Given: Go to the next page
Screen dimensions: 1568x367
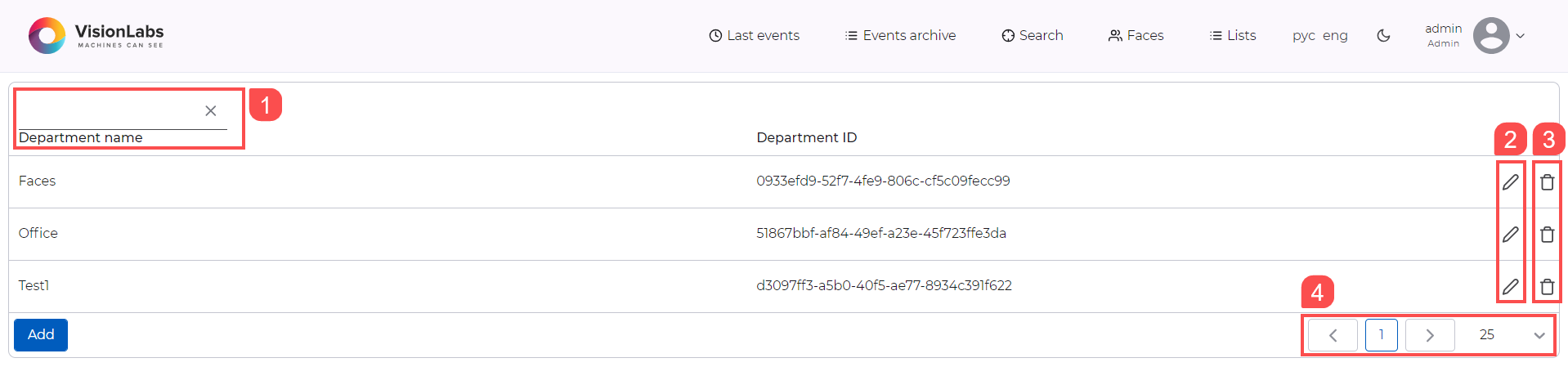Looking at the screenshot, I should tap(1429, 335).
